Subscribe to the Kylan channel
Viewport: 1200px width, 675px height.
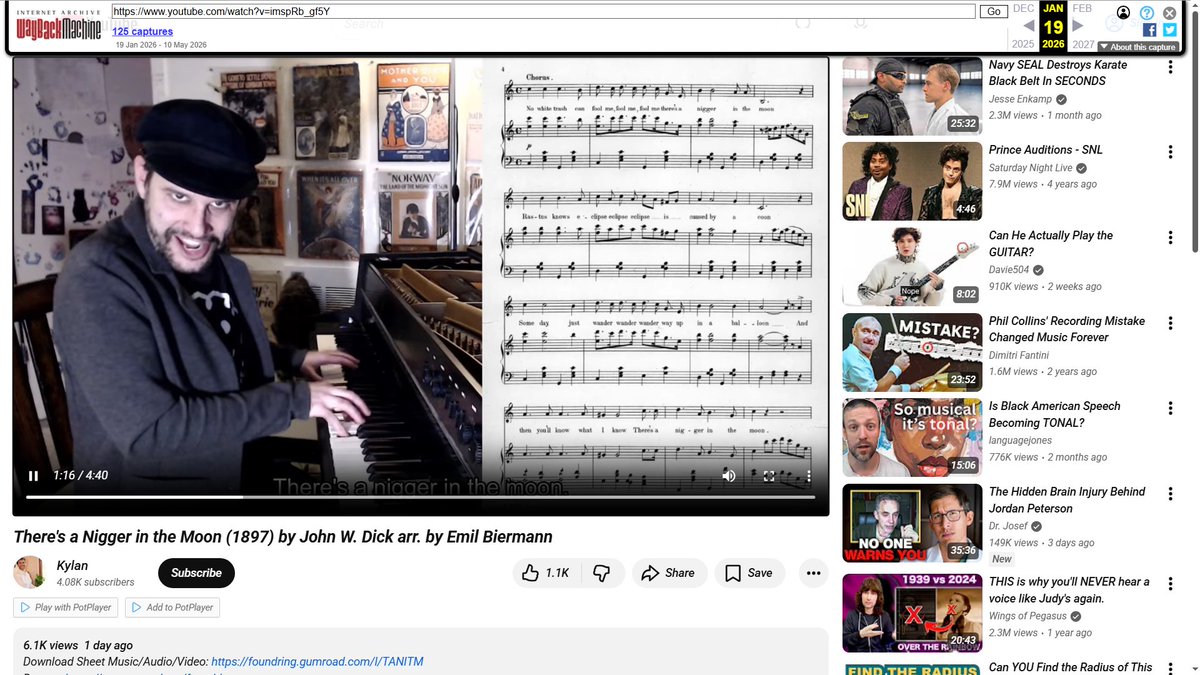pos(196,573)
